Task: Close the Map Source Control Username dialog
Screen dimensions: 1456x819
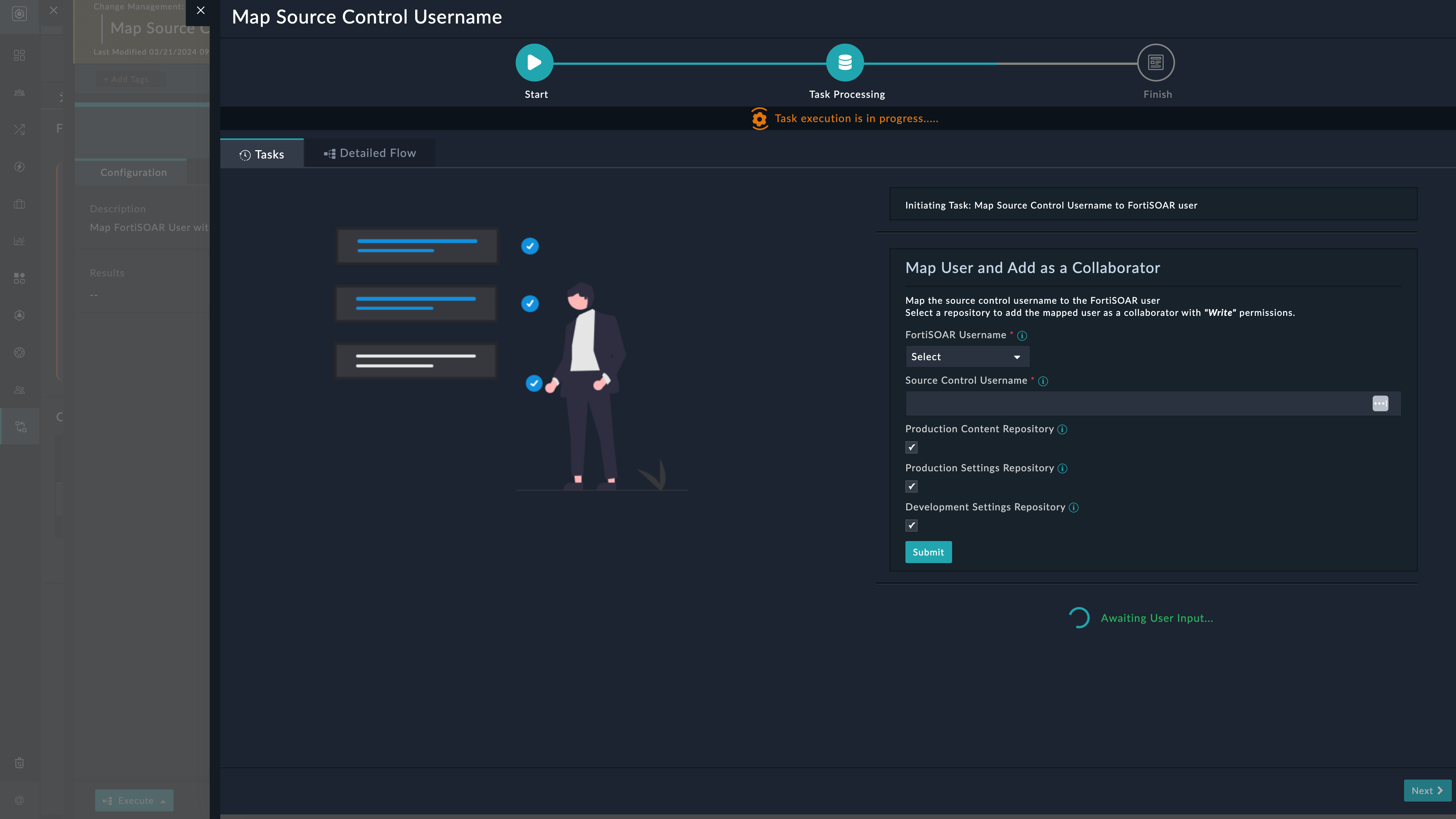Action: pos(201,10)
